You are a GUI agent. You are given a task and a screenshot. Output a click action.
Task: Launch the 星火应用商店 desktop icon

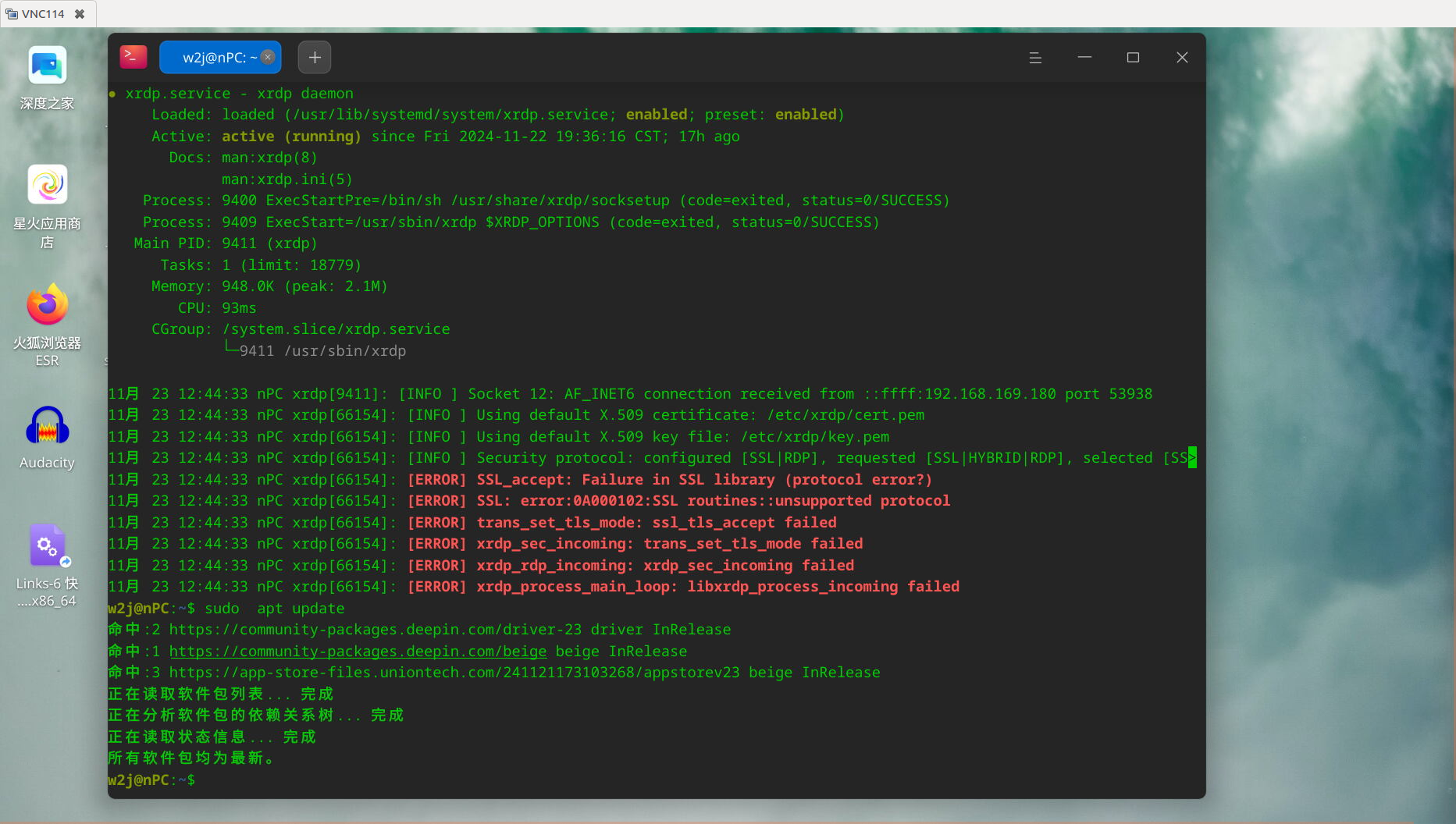[x=47, y=207]
